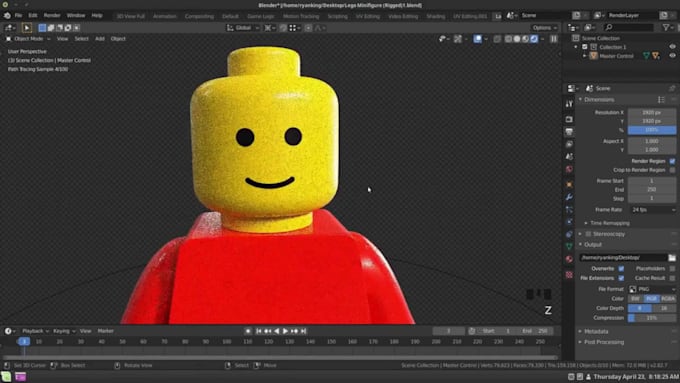This screenshot has width=680, height=383.
Task: Click the output folder browse icon
Action: 672,258
